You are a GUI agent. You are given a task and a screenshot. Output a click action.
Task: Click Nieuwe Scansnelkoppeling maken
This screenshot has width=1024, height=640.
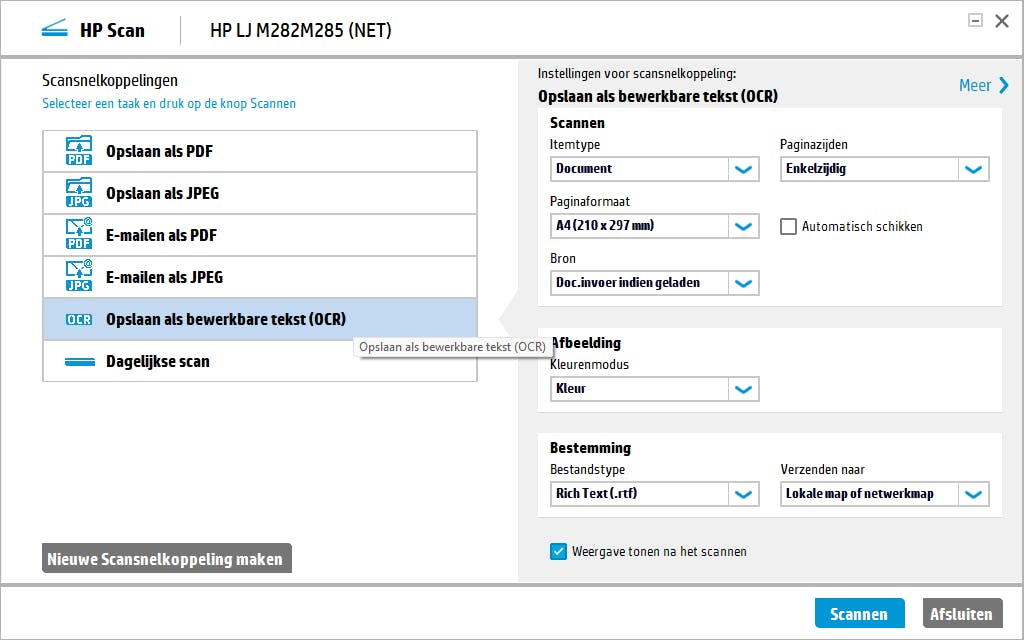[166, 559]
